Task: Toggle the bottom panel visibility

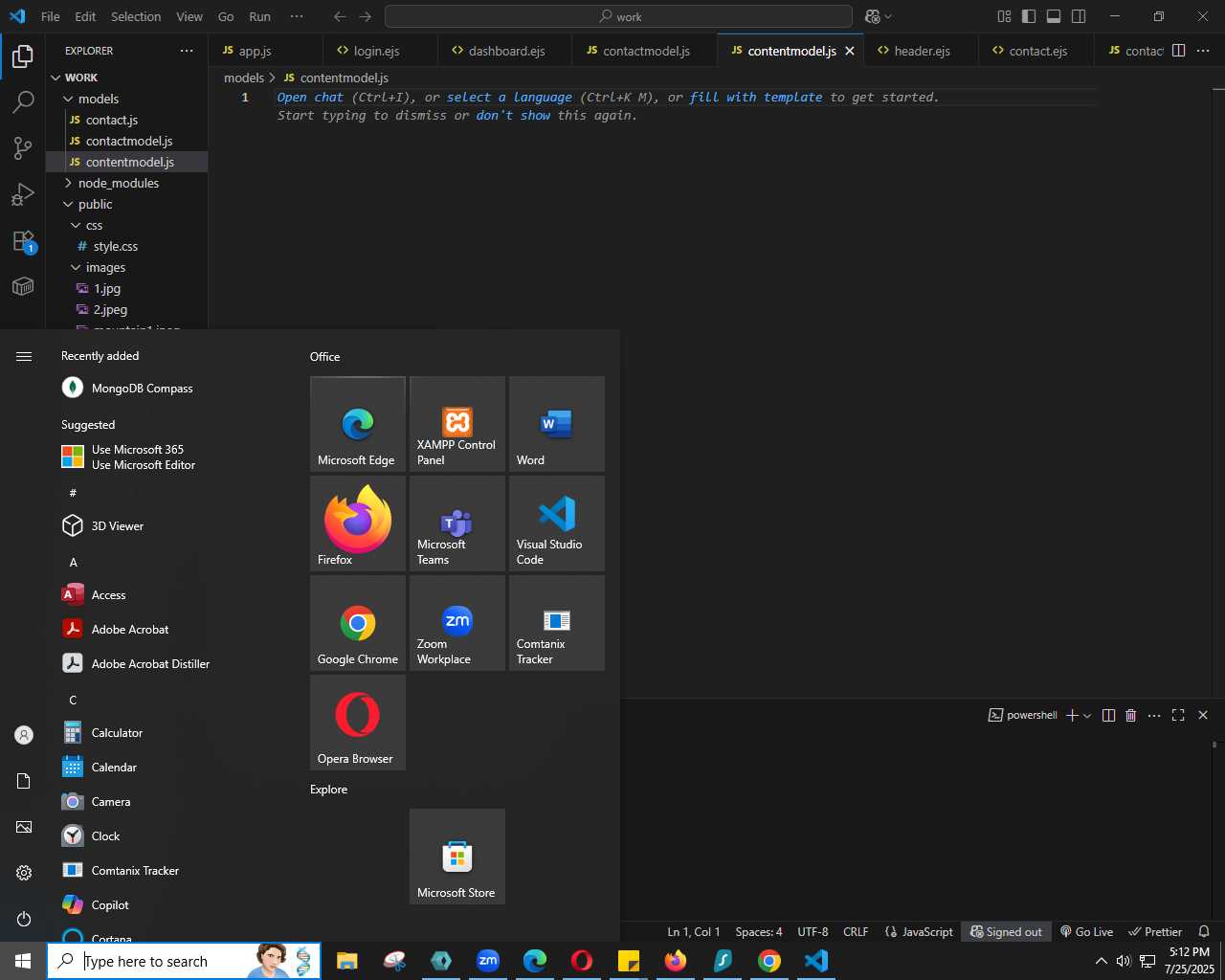Action: (x=1054, y=16)
